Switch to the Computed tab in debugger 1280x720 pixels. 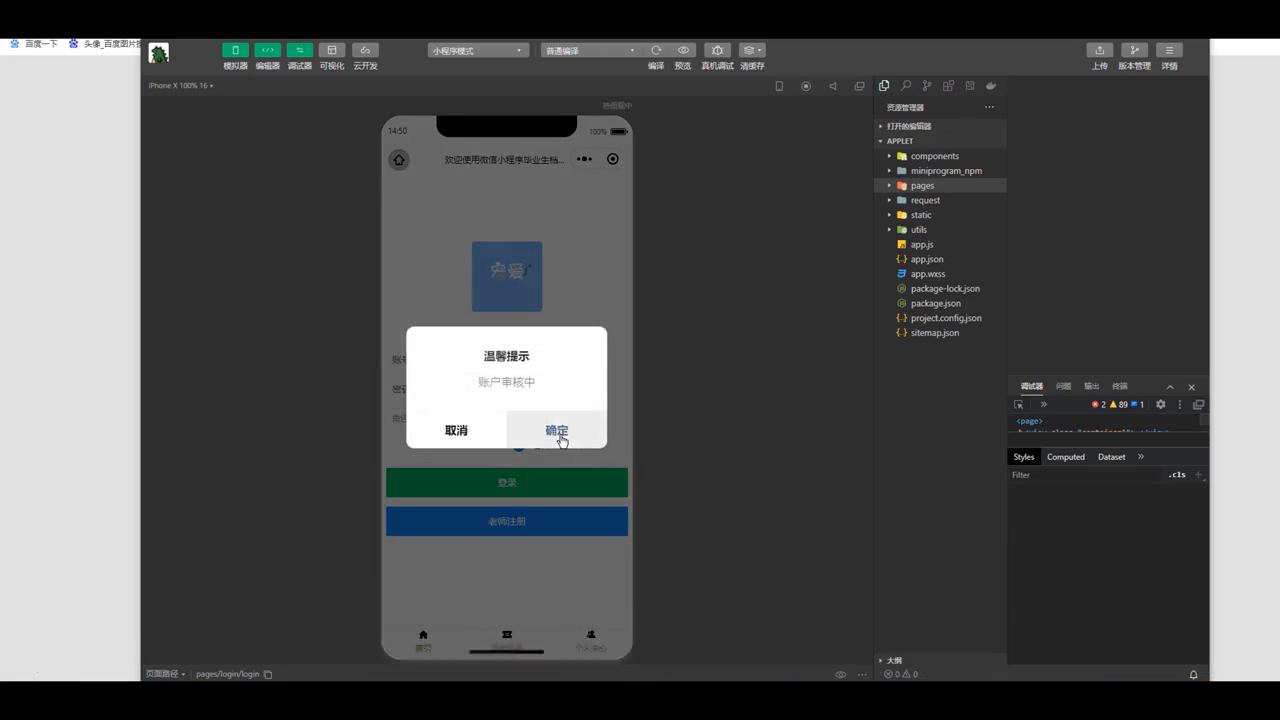[1065, 456]
